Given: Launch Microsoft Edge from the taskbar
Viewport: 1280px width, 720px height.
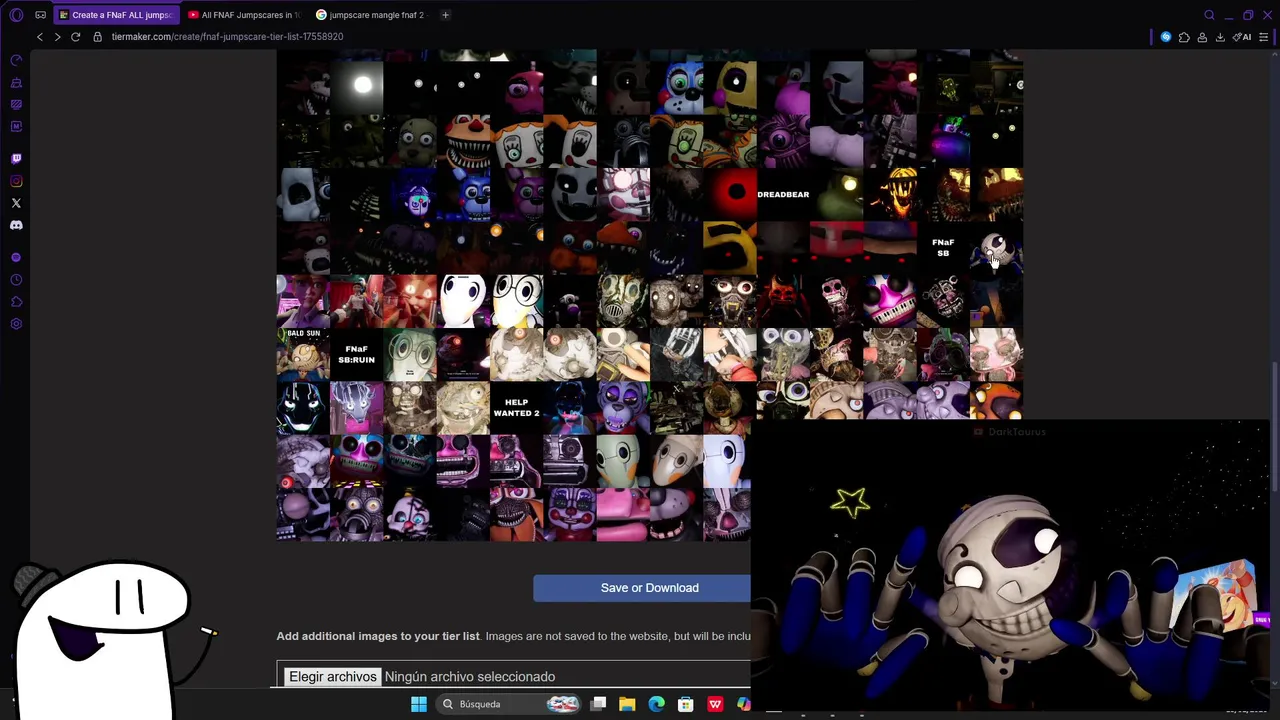Looking at the screenshot, I should 656,704.
